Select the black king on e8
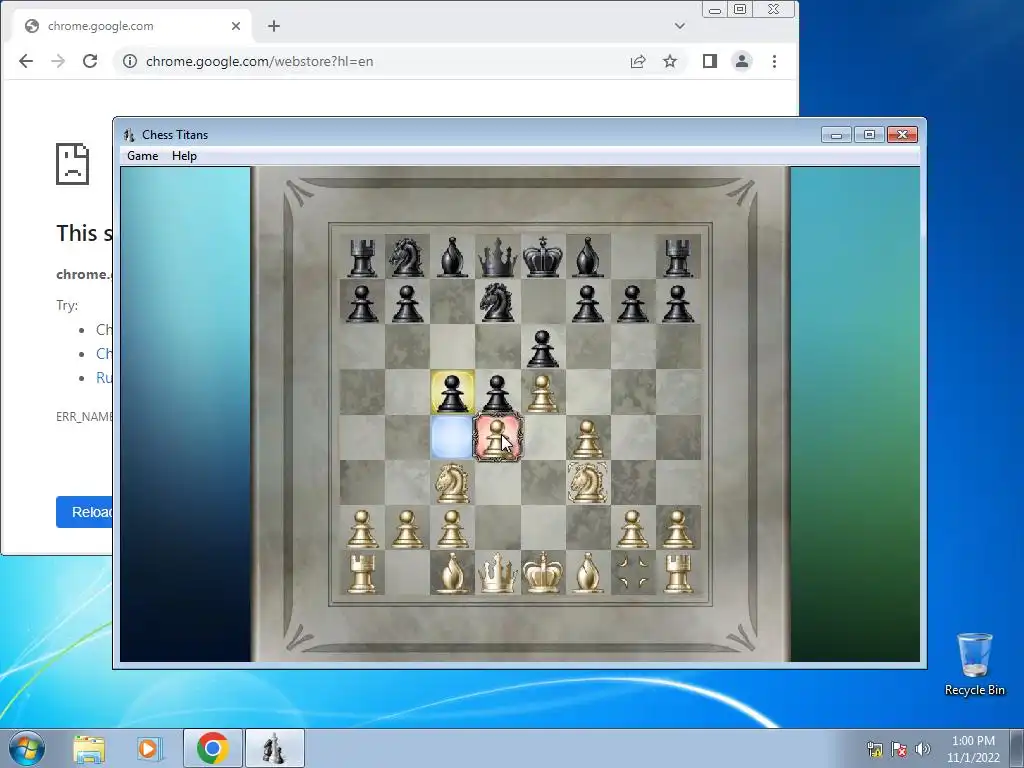 click(x=543, y=257)
